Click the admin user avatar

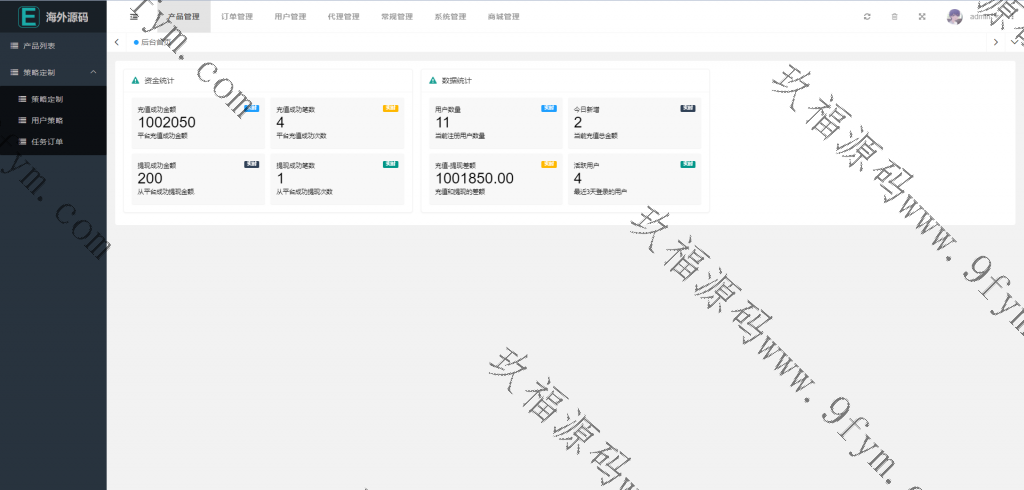click(955, 17)
